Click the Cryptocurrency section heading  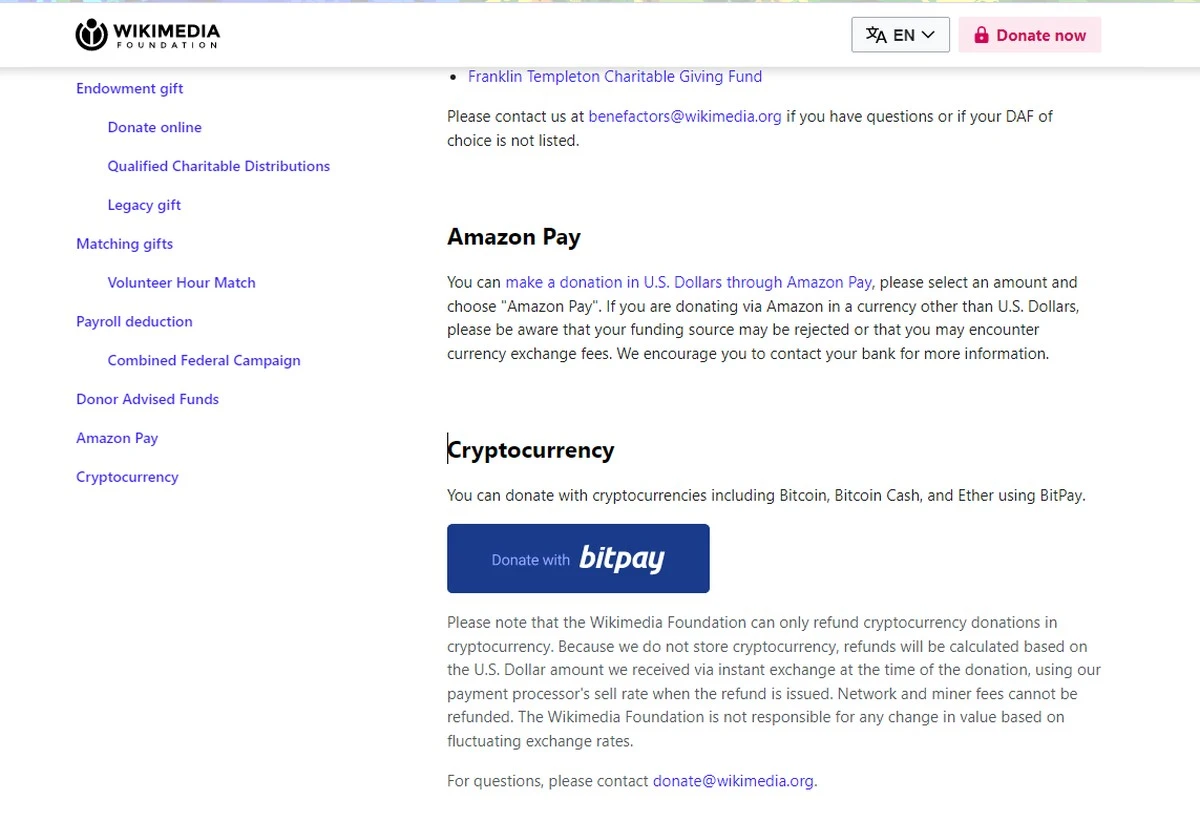tap(531, 450)
